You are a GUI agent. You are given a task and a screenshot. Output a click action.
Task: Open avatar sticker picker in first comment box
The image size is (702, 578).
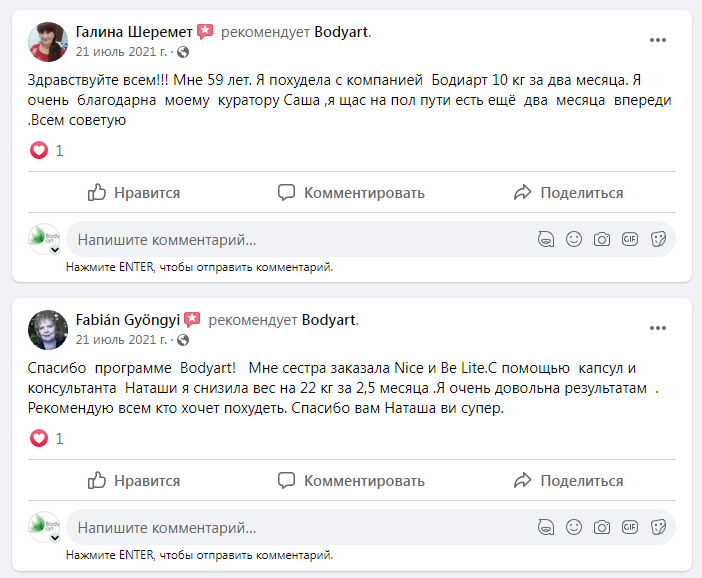[x=546, y=239]
